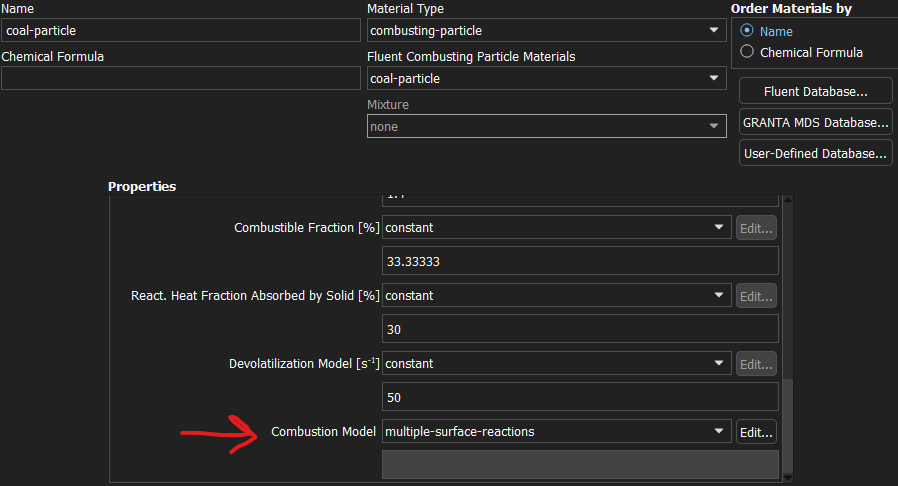
Task: Click the Chemical Formula text field
Action: point(180,78)
